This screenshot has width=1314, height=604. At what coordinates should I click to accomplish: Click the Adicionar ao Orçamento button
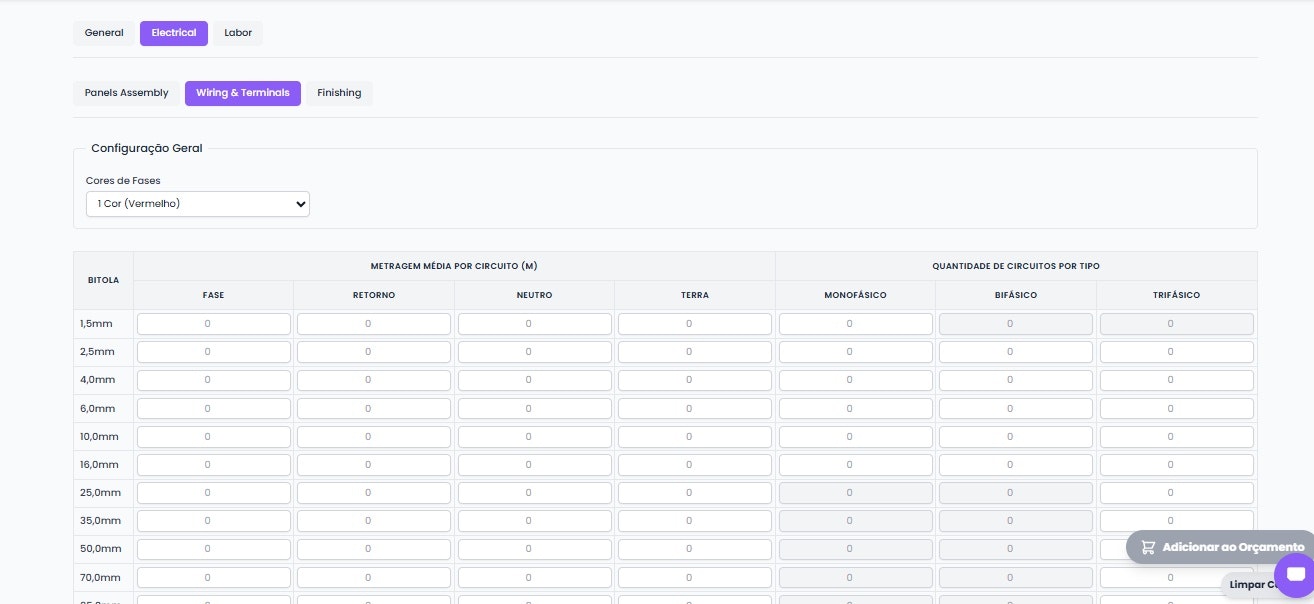pyautogui.click(x=1222, y=547)
